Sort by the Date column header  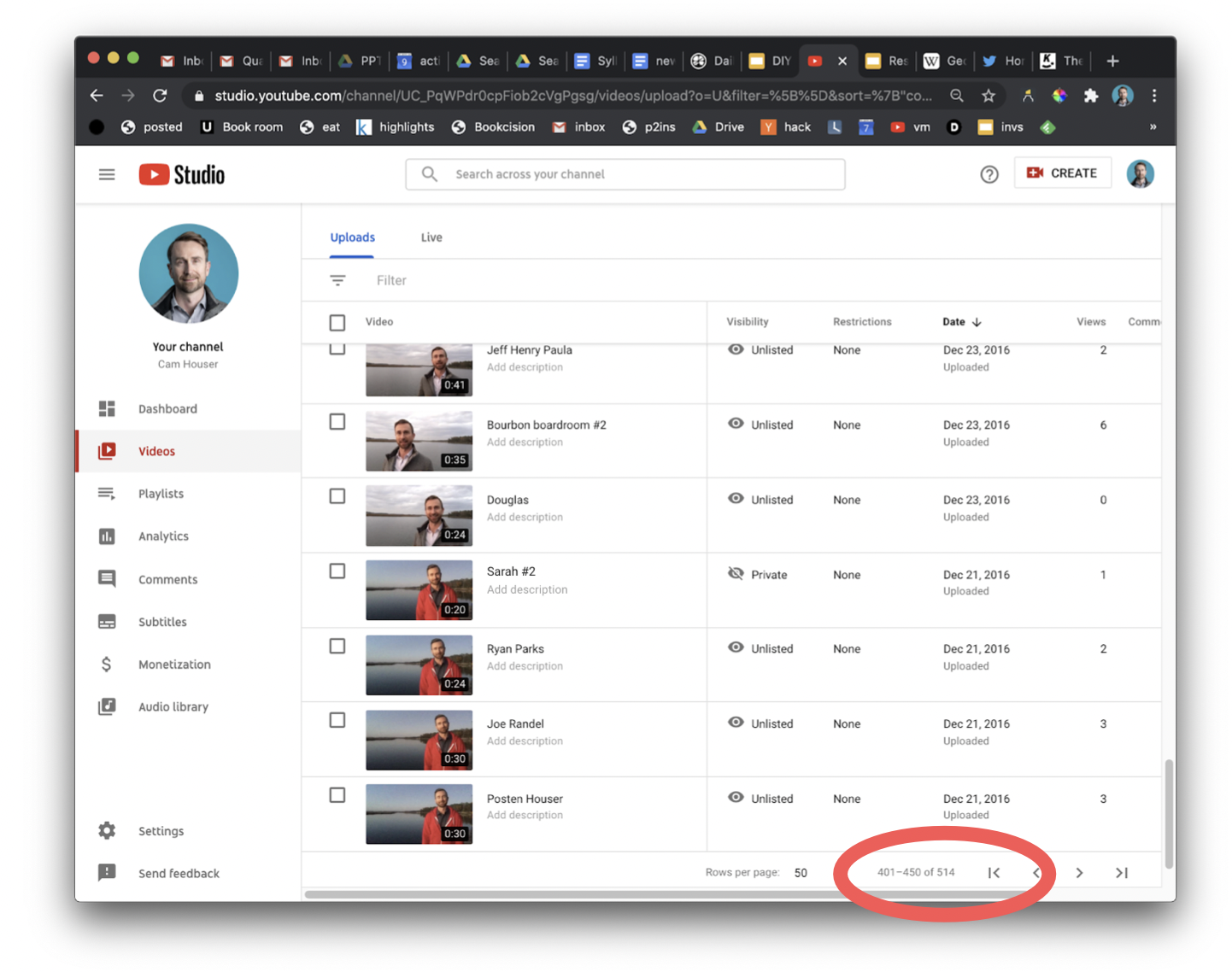pyautogui.click(x=962, y=322)
